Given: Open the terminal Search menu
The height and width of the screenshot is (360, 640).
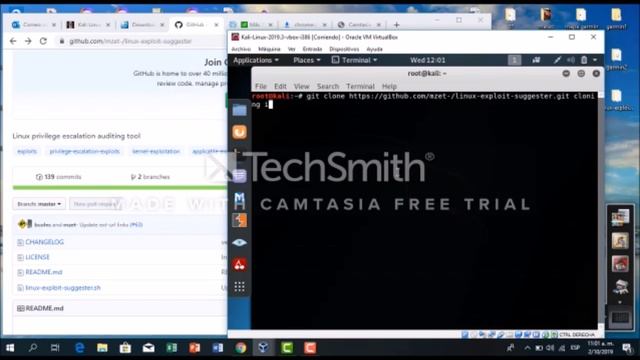Looking at the screenshot, I should point(328,86).
